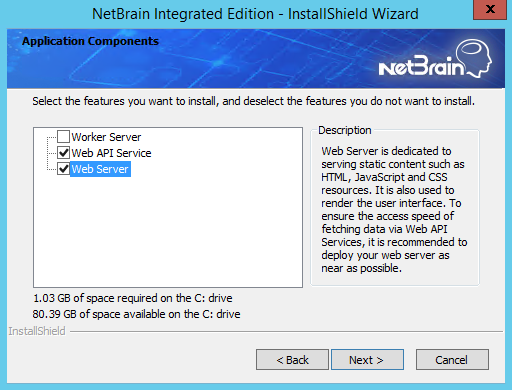Image resolution: width=512 pixels, height=390 pixels.
Task: Click the space available on C: text
Action: click(x=136, y=314)
